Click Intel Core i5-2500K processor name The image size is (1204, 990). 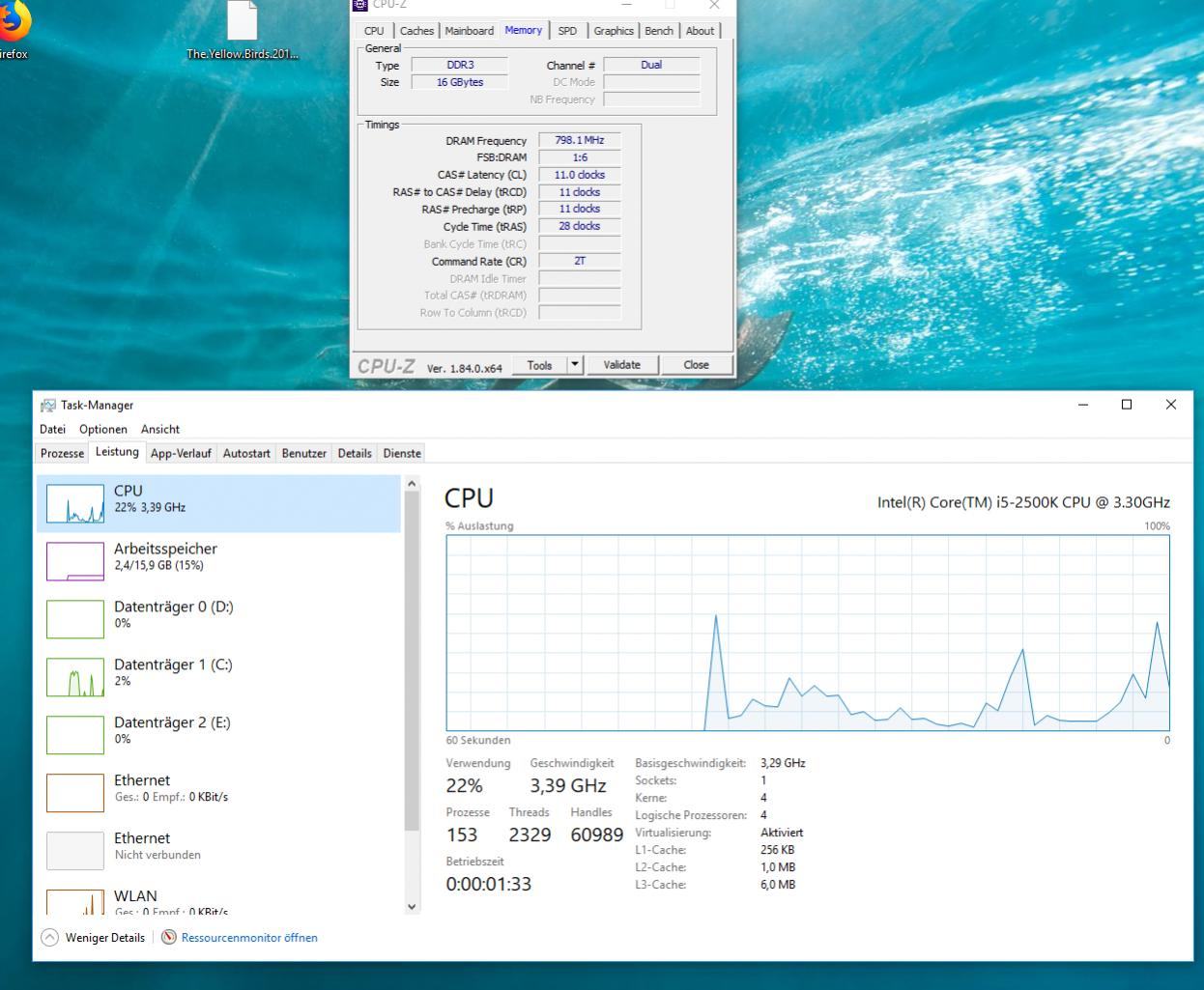click(x=1023, y=502)
